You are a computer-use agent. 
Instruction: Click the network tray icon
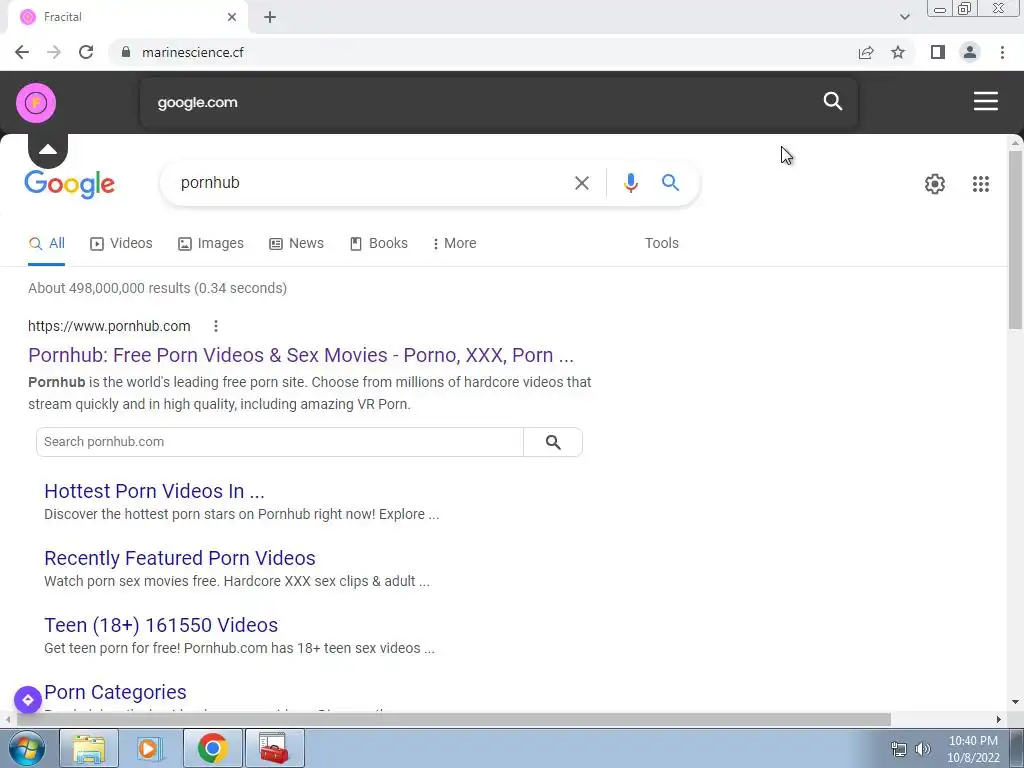[899, 749]
